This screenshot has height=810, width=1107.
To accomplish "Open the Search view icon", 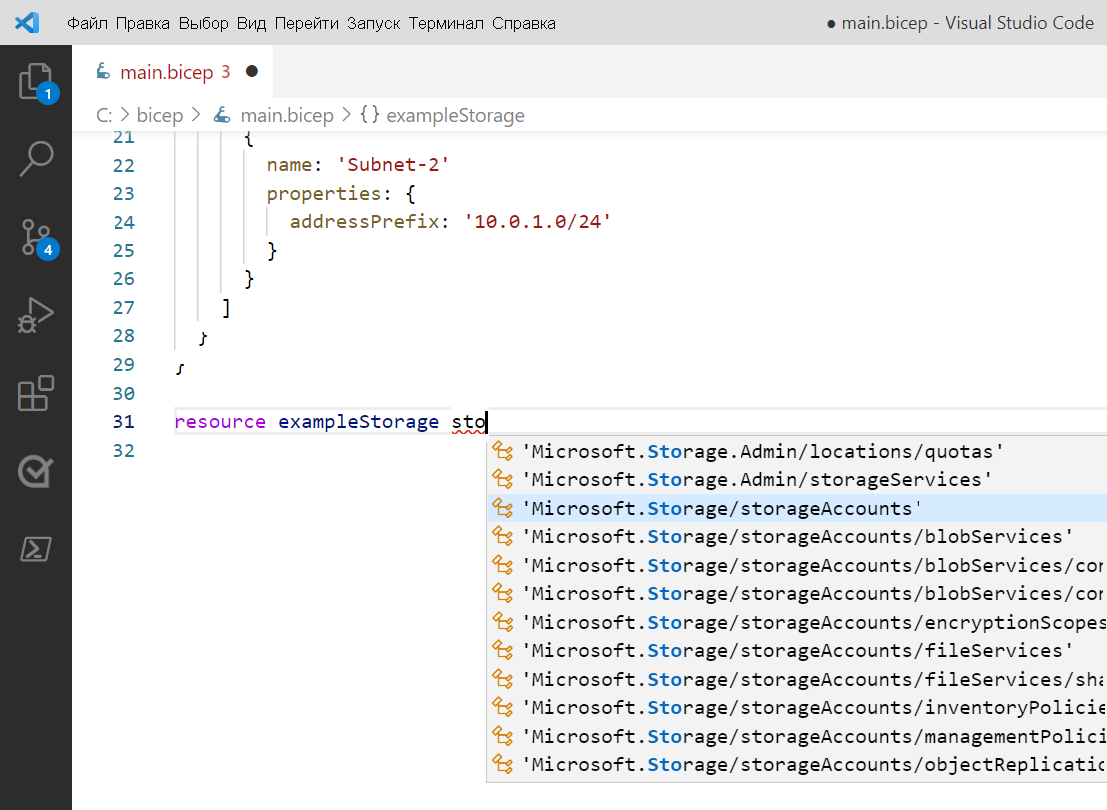I will click(x=36, y=159).
